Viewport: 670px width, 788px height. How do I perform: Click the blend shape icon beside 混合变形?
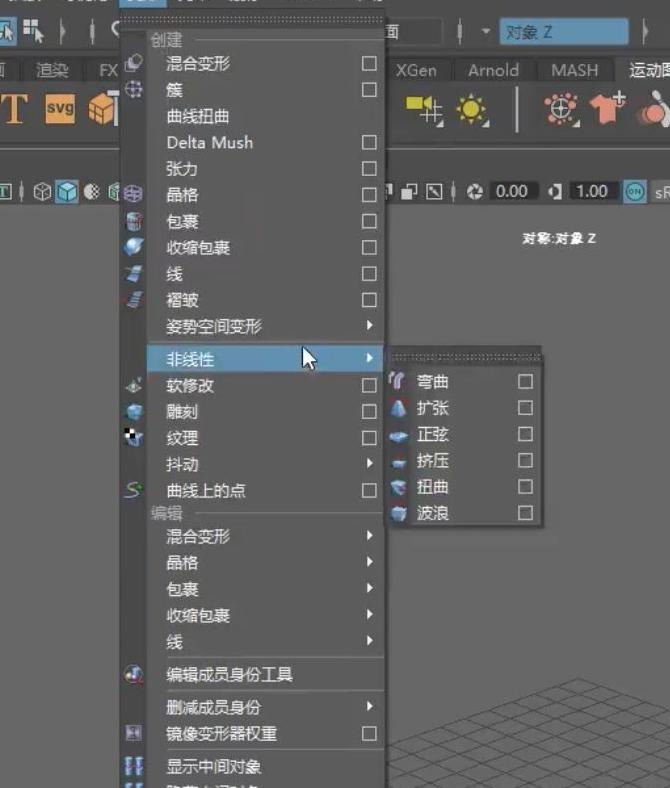point(134,63)
